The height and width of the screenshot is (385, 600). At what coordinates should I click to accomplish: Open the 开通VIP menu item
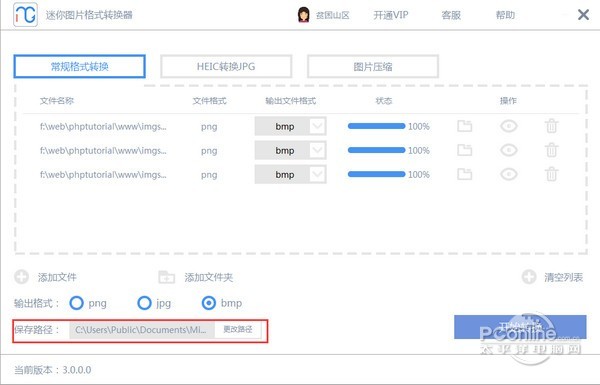coord(391,15)
